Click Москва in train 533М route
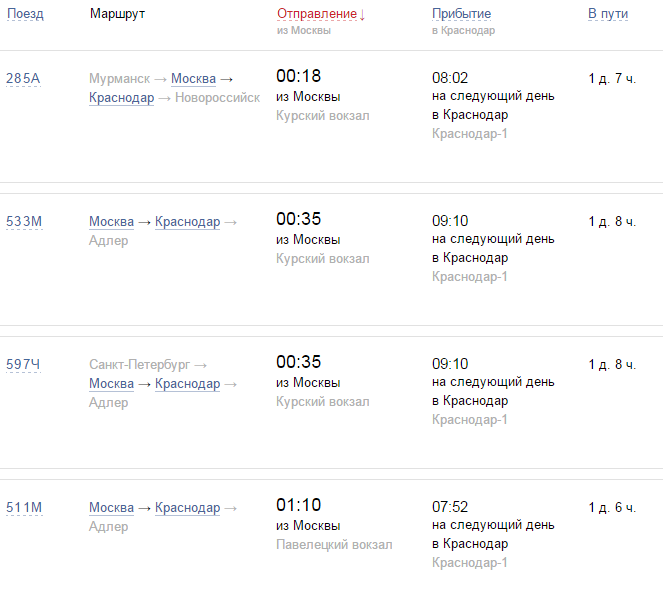The height and width of the screenshot is (594, 663). click(111, 221)
